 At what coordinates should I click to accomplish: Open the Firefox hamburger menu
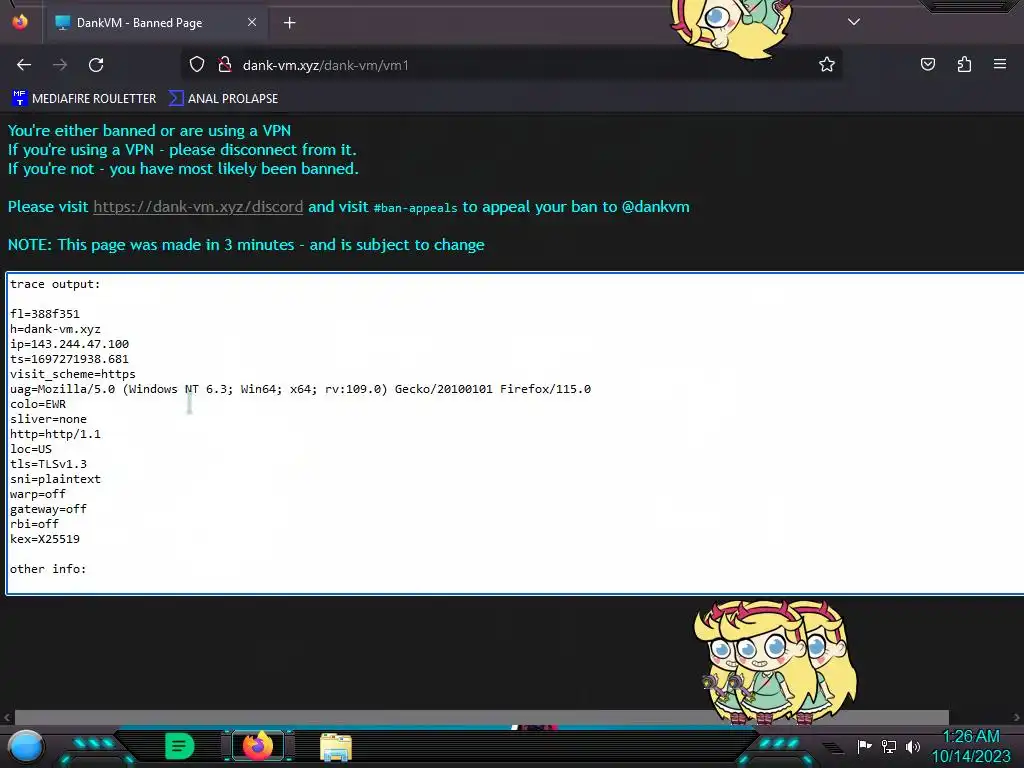[999, 64]
